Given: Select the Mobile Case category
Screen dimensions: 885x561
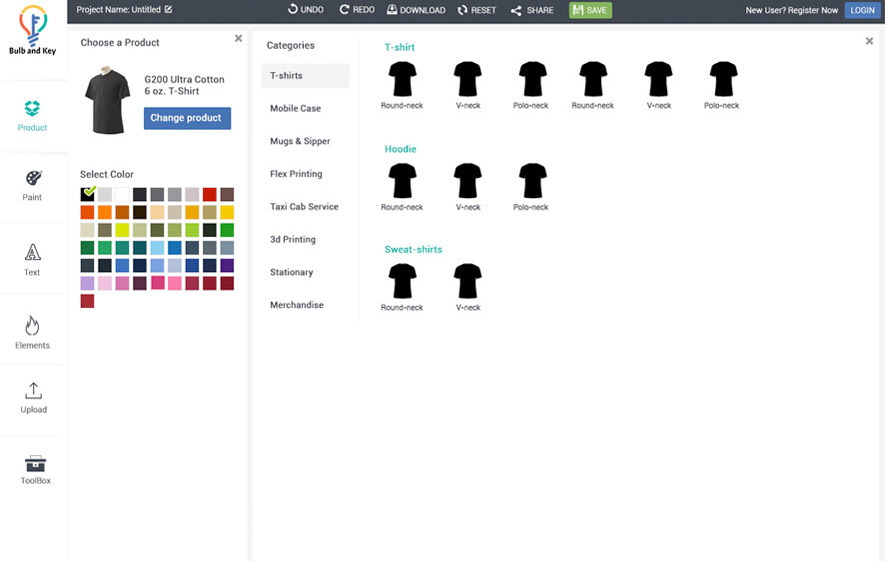Looking at the screenshot, I should [295, 108].
